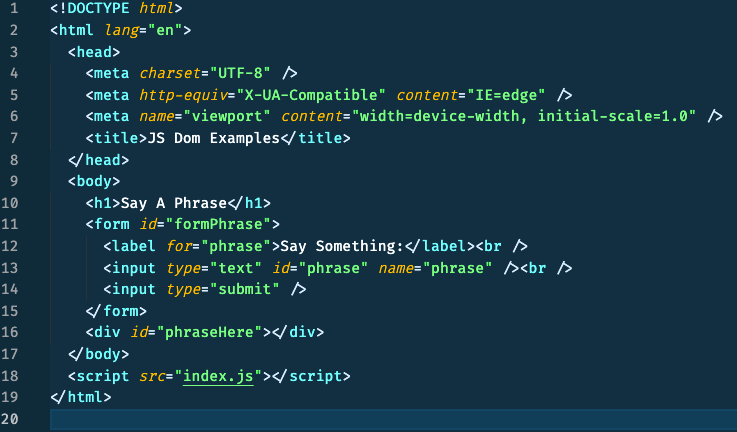
Task: Click the "en" attribute value
Action: pyautogui.click(x=165, y=31)
